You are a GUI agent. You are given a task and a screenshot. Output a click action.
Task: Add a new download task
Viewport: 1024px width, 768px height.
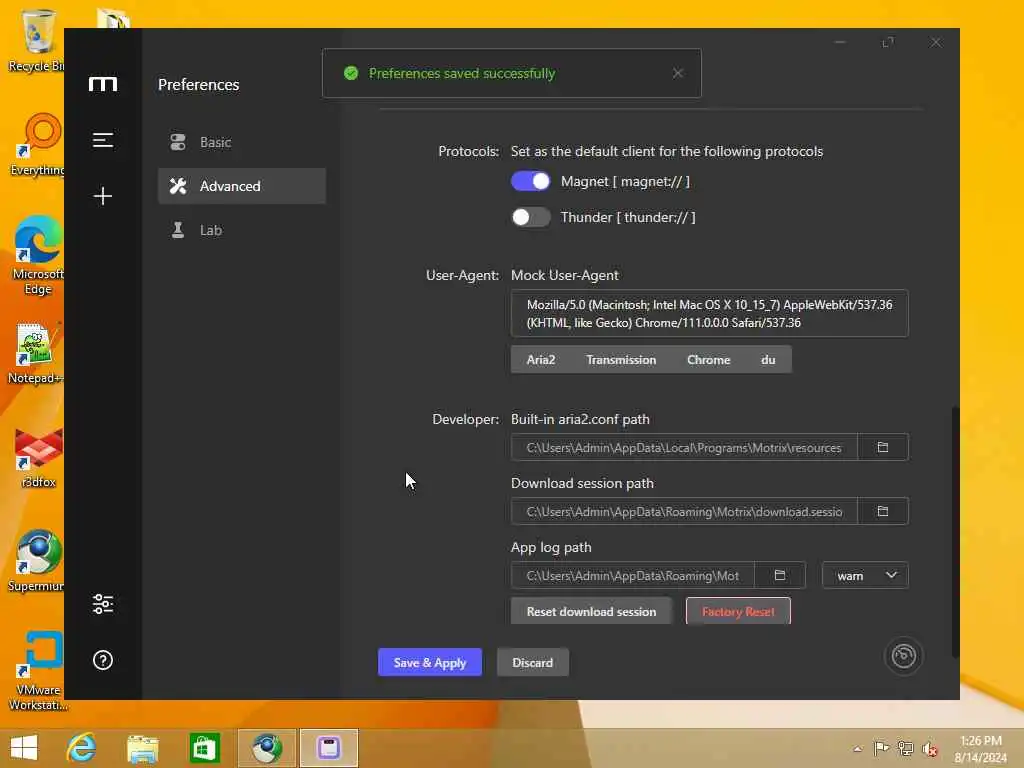(x=103, y=195)
